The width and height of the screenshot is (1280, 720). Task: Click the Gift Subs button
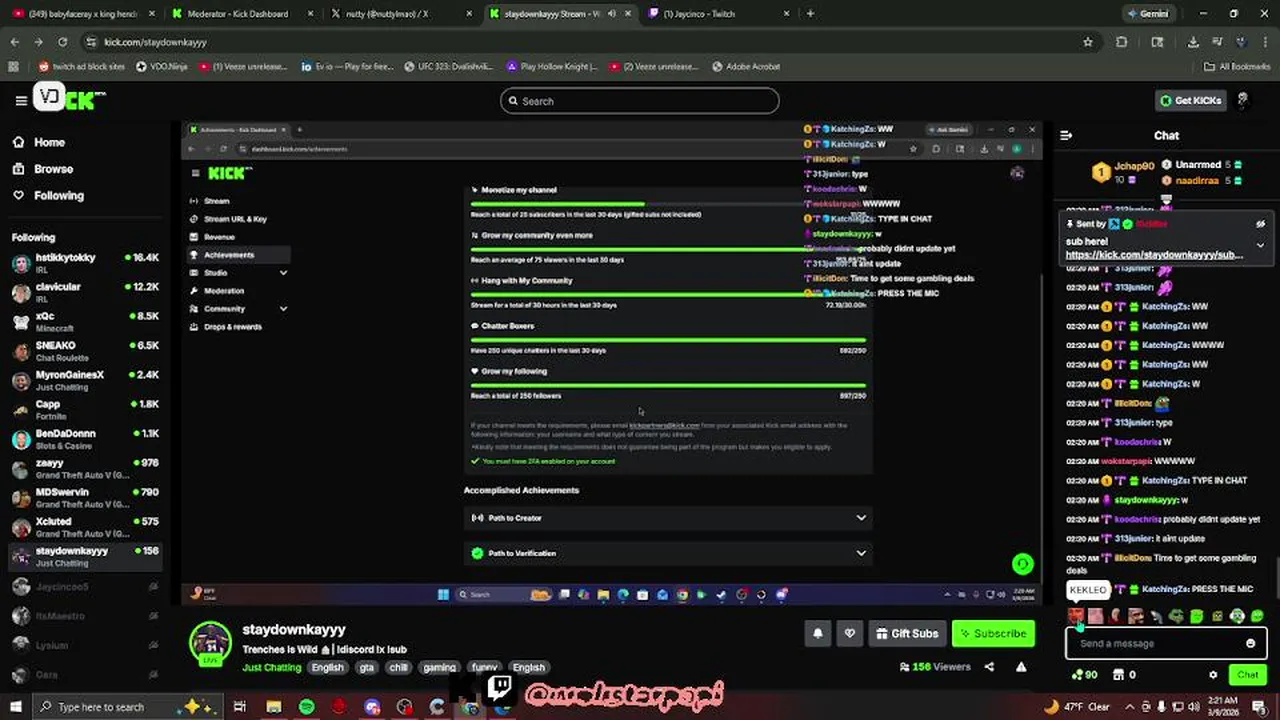point(907,634)
